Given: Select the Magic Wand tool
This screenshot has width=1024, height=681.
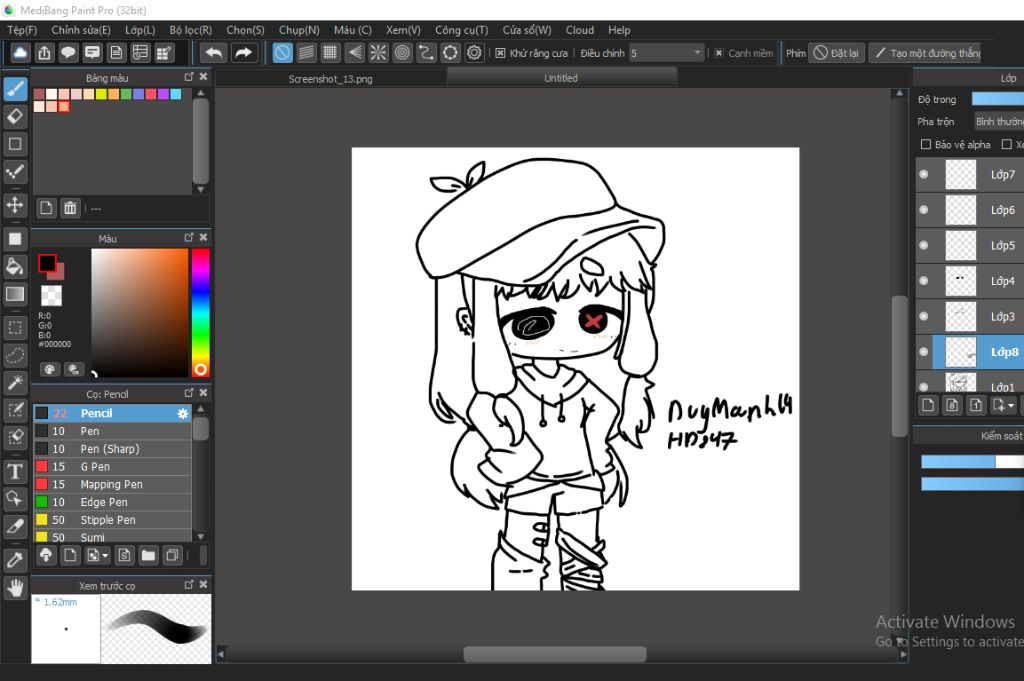Looking at the screenshot, I should 15,383.
